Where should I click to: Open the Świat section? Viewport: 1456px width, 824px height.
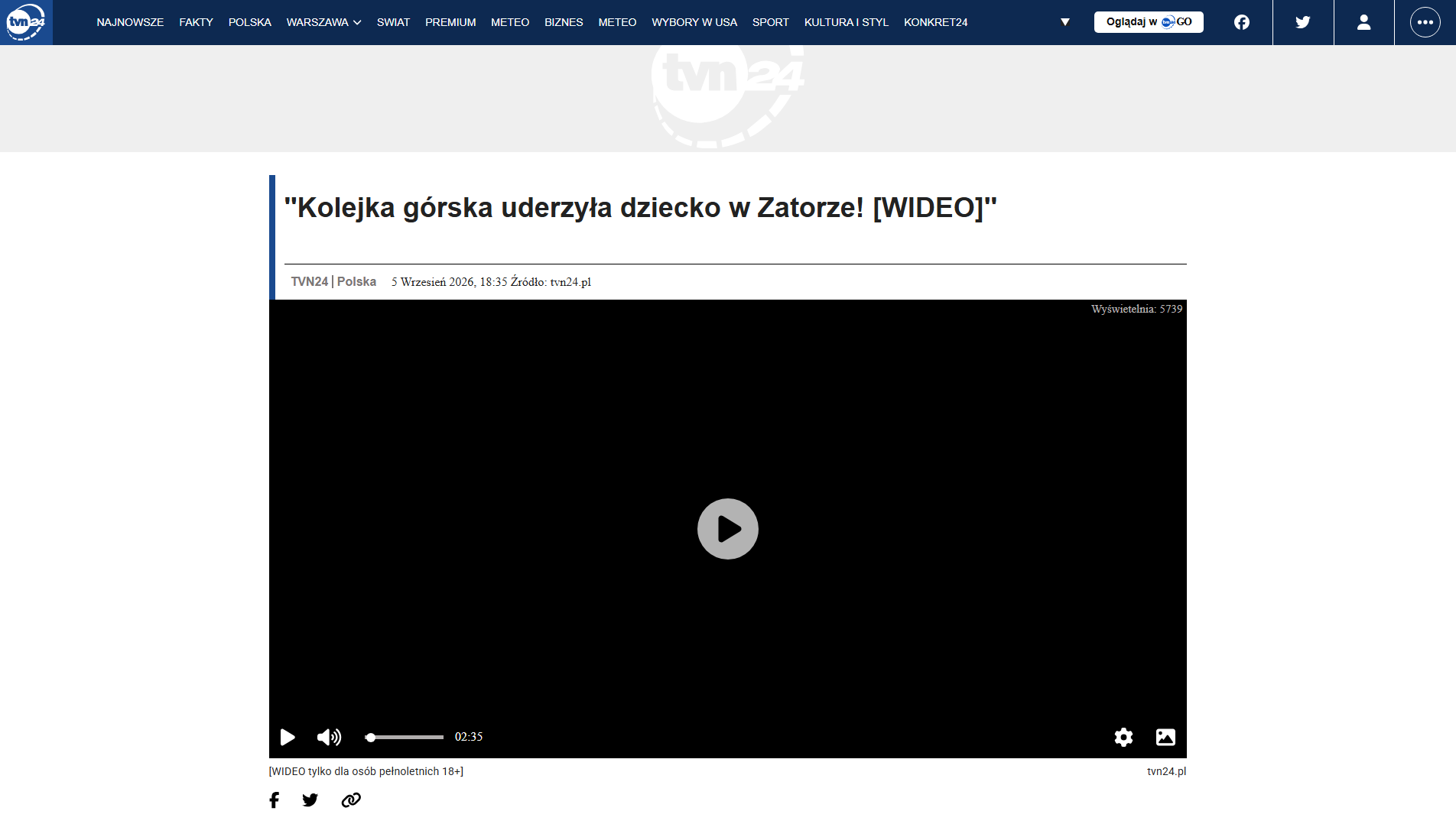click(x=393, y=22)
